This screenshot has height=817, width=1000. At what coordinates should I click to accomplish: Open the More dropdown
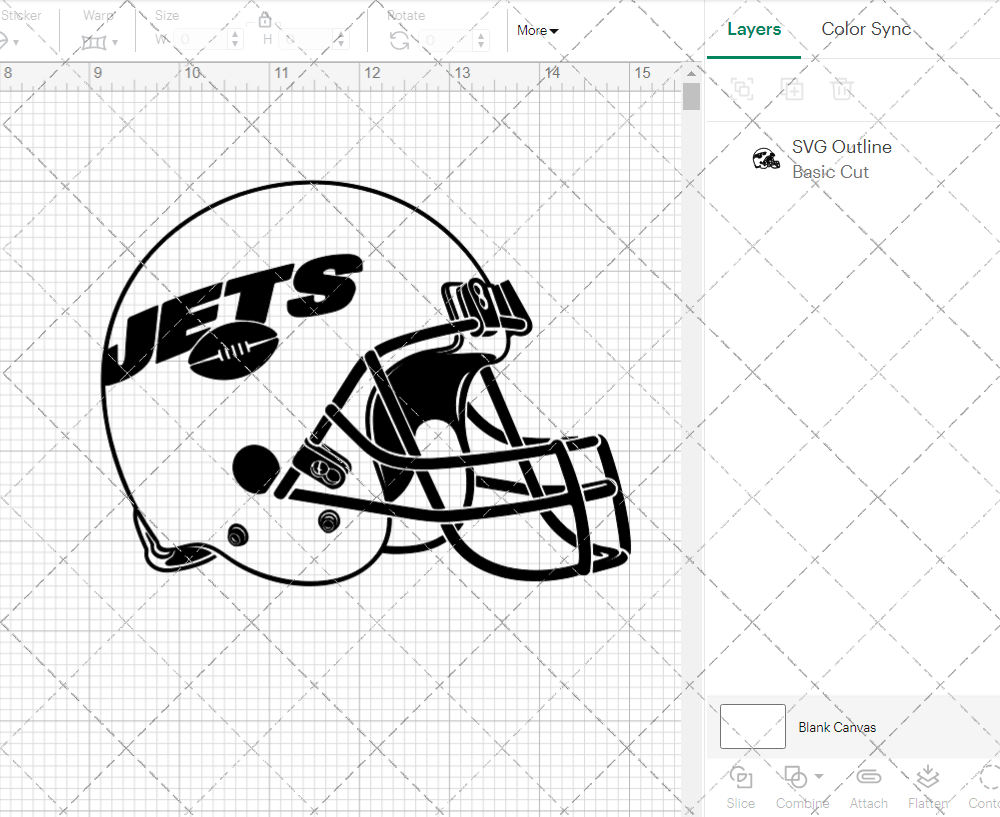point(536,31)
